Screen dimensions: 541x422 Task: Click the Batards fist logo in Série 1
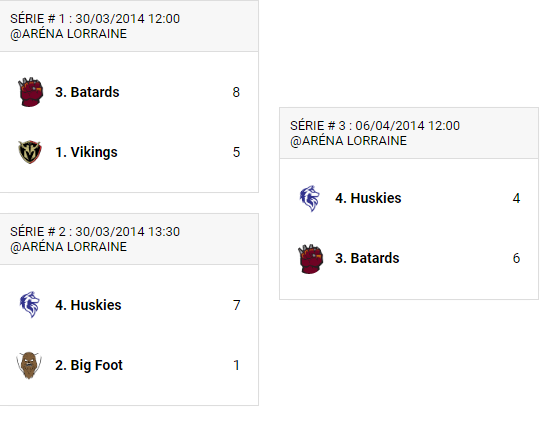coord(30,92)
